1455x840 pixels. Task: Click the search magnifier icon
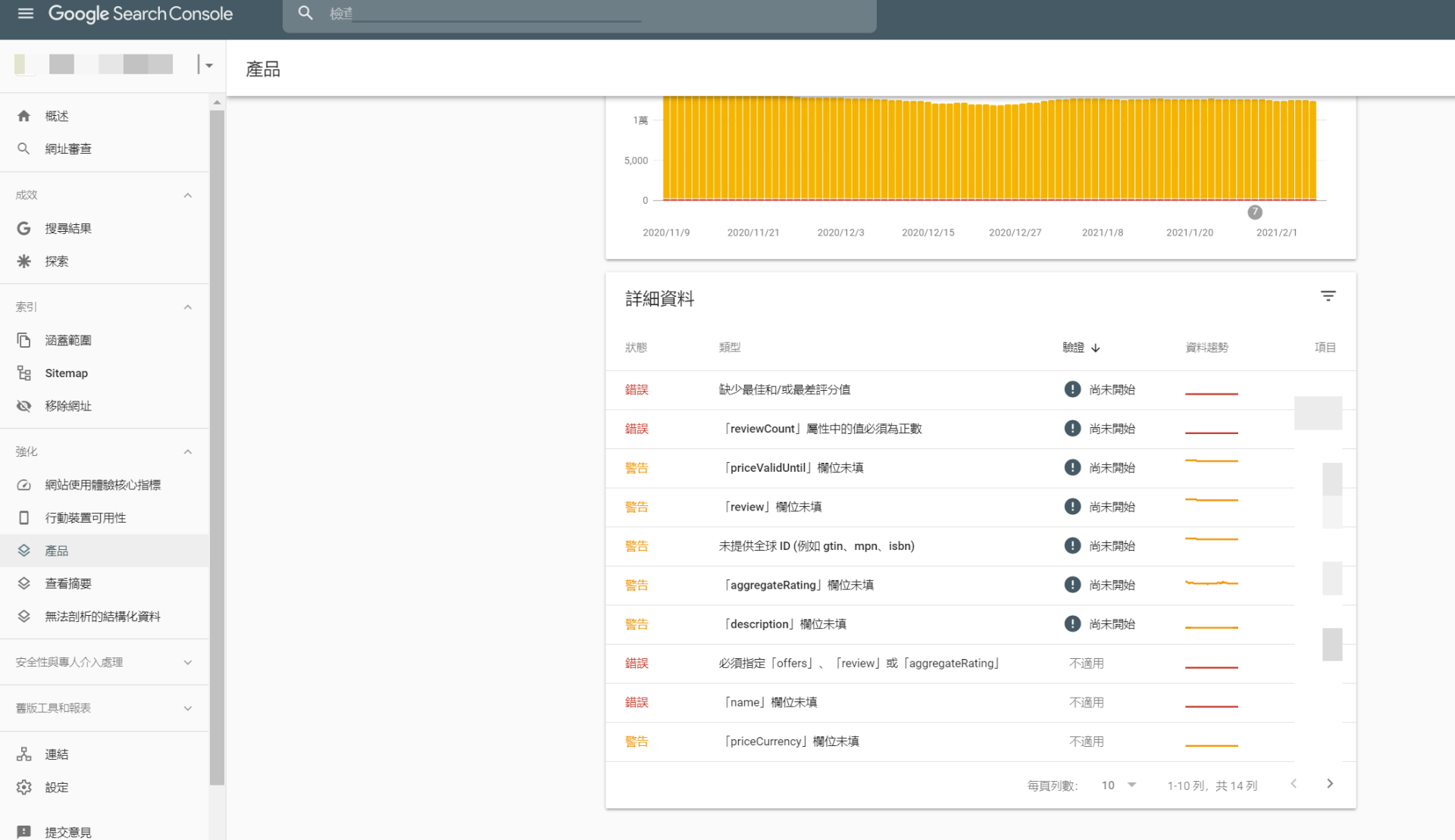[x=305, y=13]
